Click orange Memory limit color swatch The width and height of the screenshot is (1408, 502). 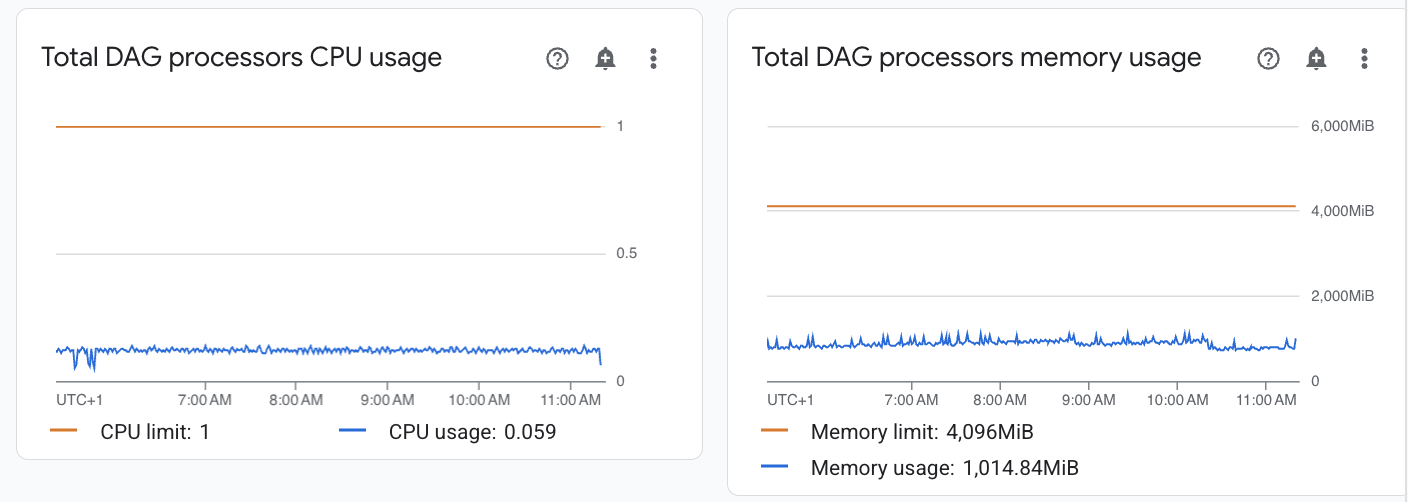(774, 432)
